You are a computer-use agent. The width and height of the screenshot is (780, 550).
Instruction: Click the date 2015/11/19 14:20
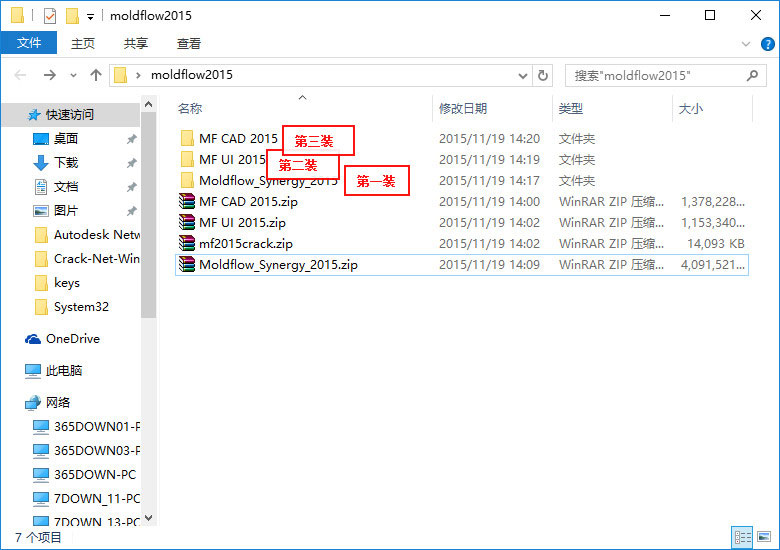coord(489,139)
